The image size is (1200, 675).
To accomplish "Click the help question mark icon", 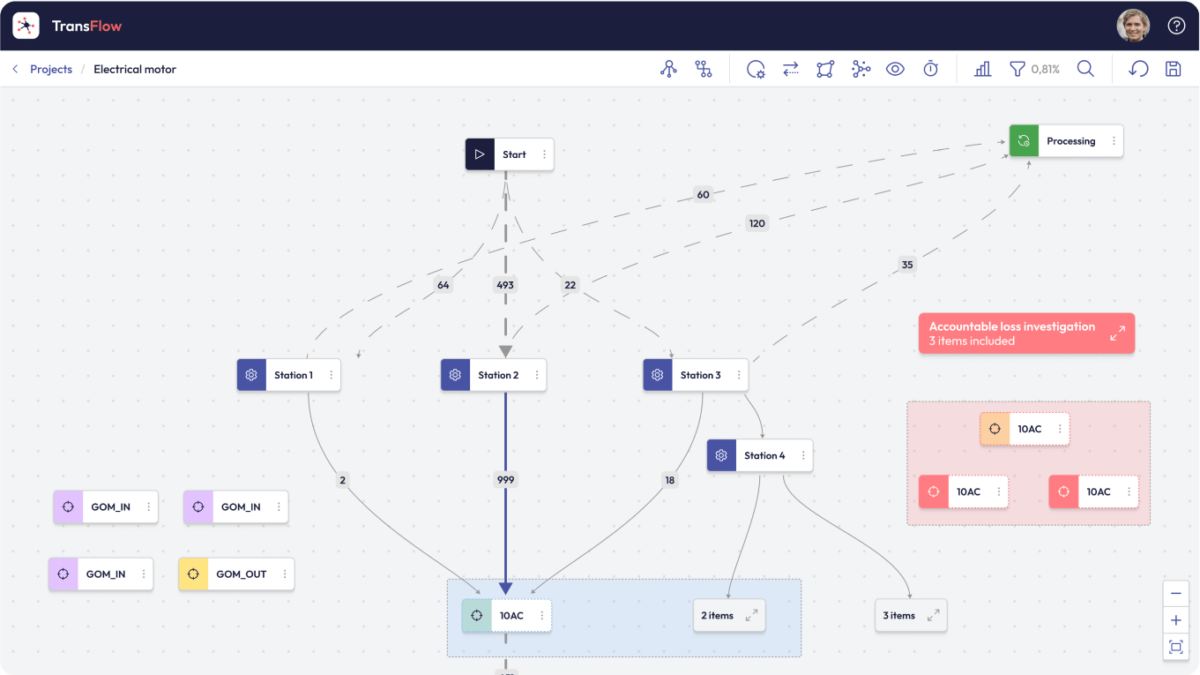I will (x=1176, y=26).
